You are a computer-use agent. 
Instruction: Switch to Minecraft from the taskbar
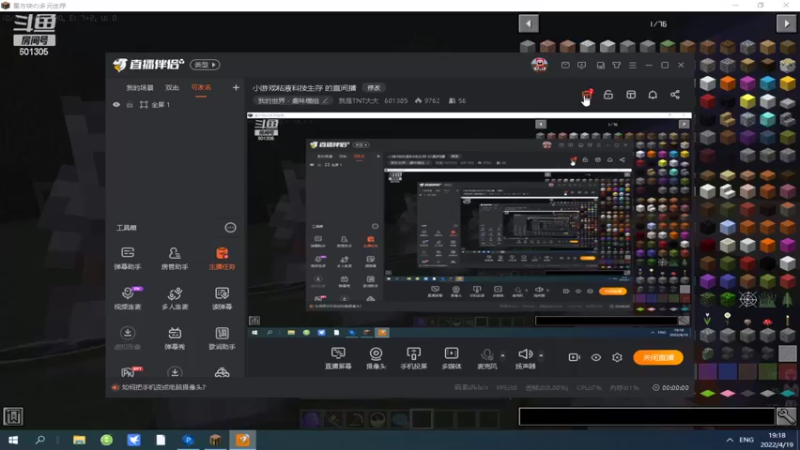tap(215, 440)
